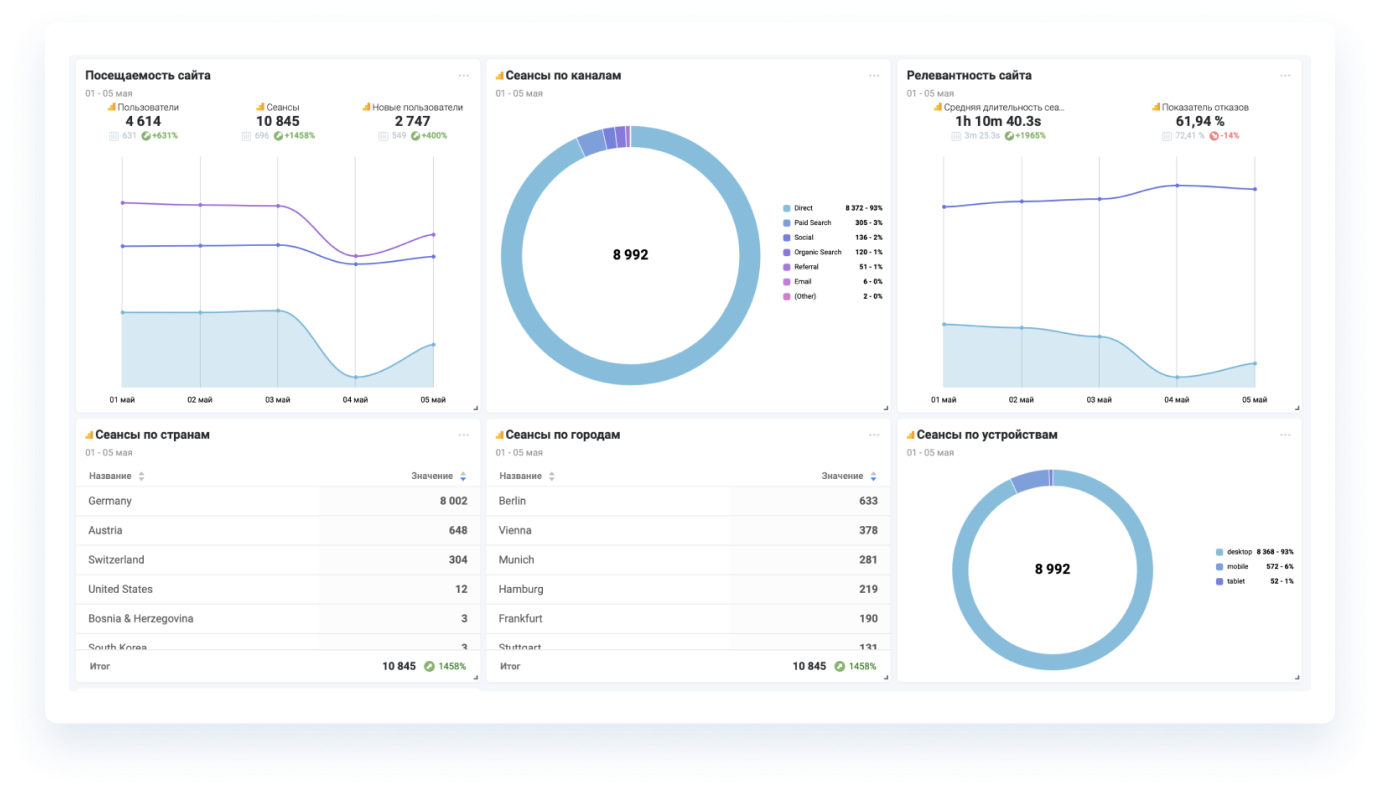Sort countries table by Значение column
Viewport: 1381px width, 792px height.
click(438, 477)
